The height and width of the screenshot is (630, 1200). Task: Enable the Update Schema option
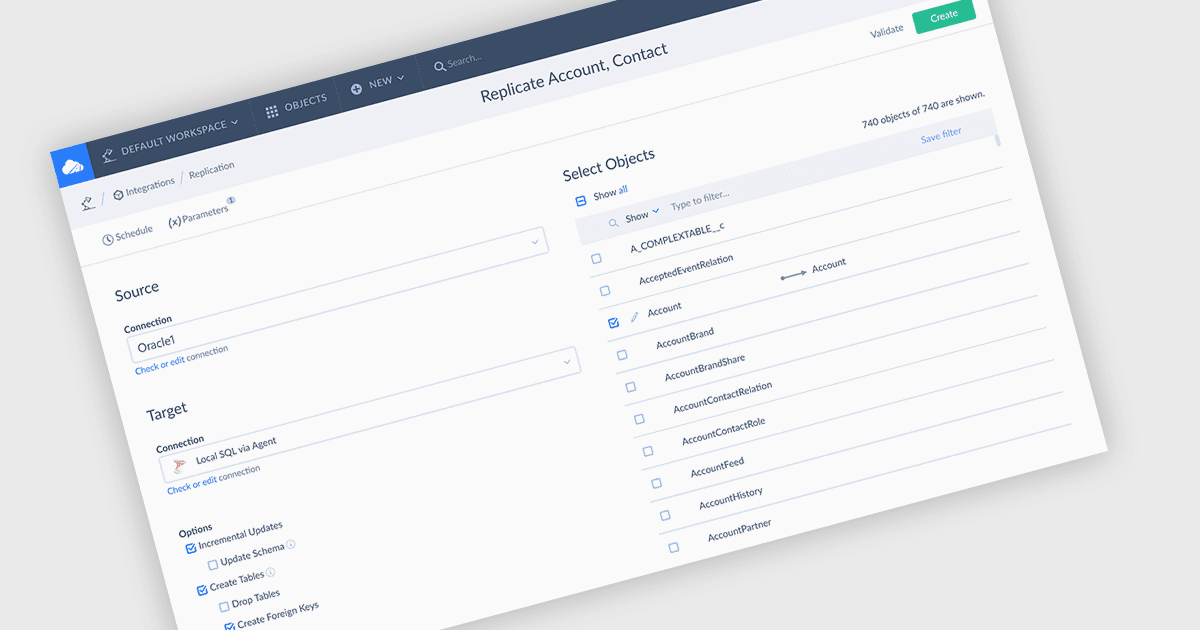213,565
